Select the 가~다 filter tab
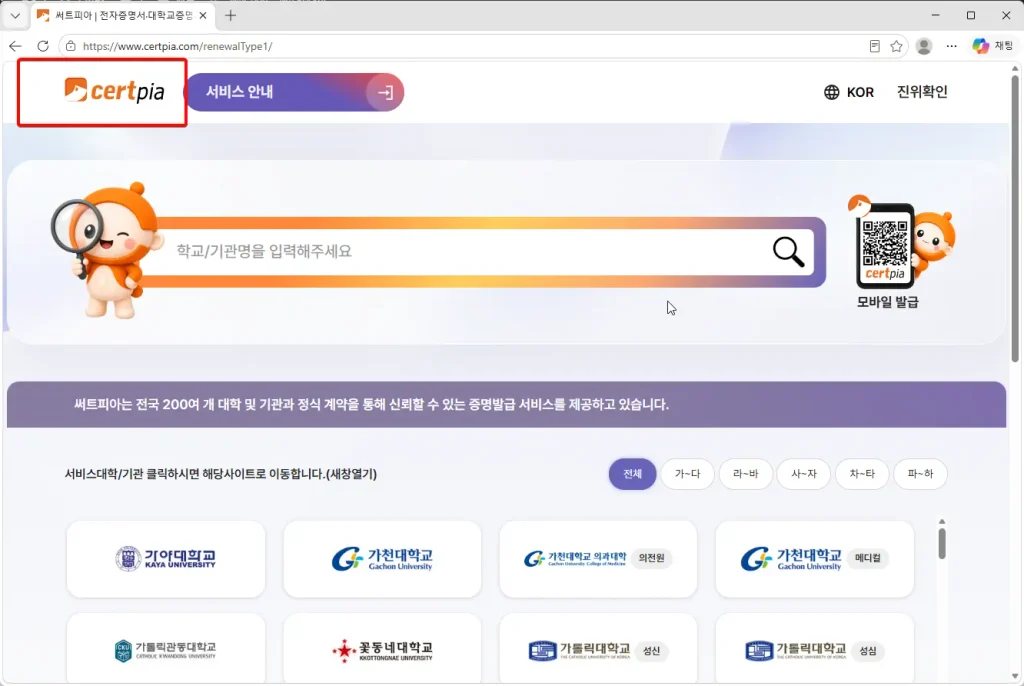The width and height of the screenshot is (1024, 686). click(687, 474)
